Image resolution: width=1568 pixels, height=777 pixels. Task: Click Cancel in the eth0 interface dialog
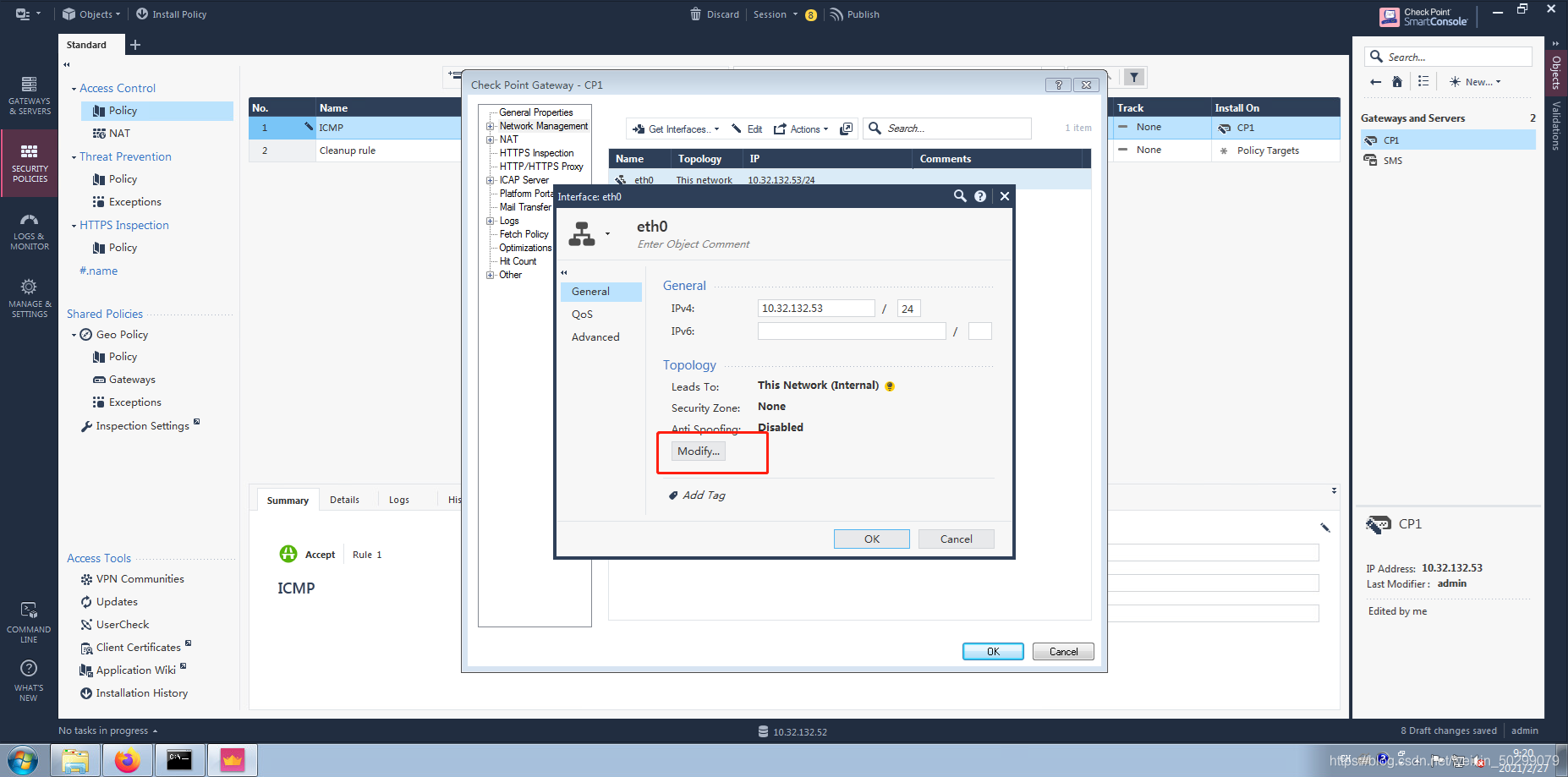coord(957,539)
